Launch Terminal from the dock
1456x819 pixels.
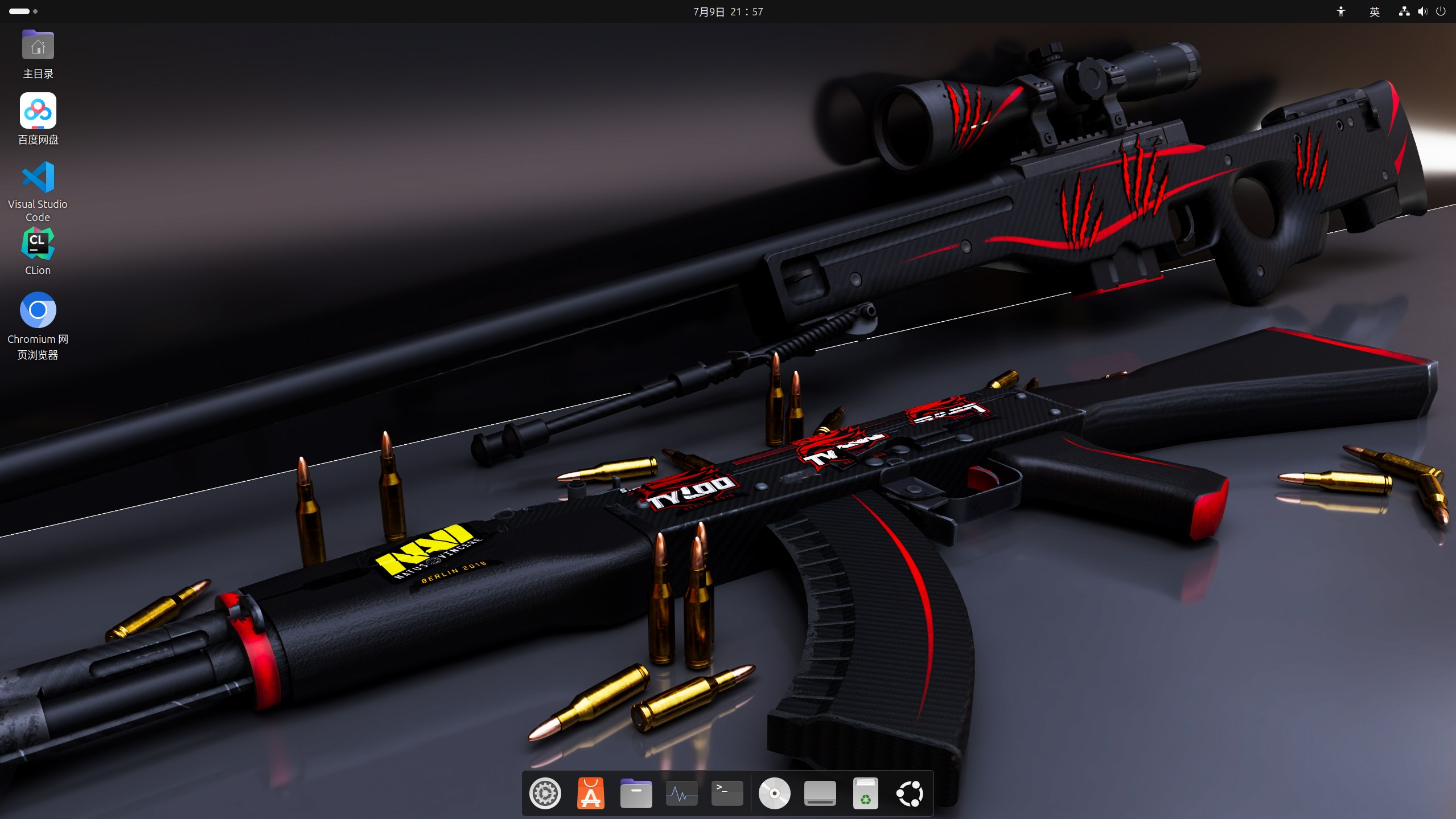[727, 793]
